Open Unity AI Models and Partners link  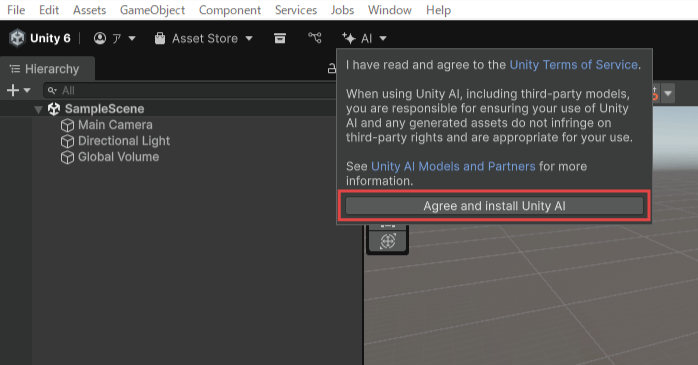(x=453, y=166)
